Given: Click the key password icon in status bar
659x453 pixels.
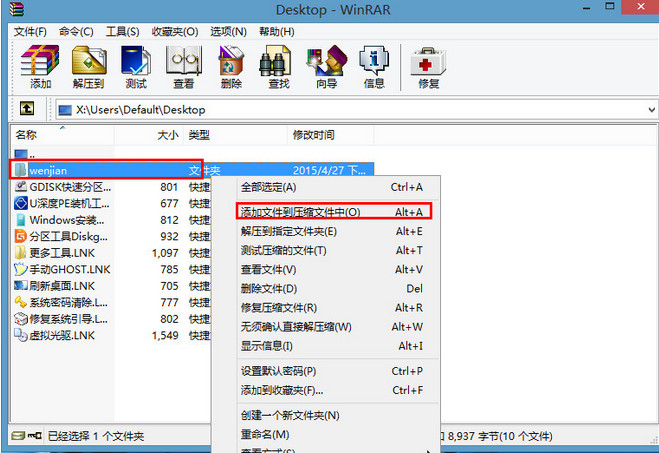Looking at the screenshot, I should [34, 436].
